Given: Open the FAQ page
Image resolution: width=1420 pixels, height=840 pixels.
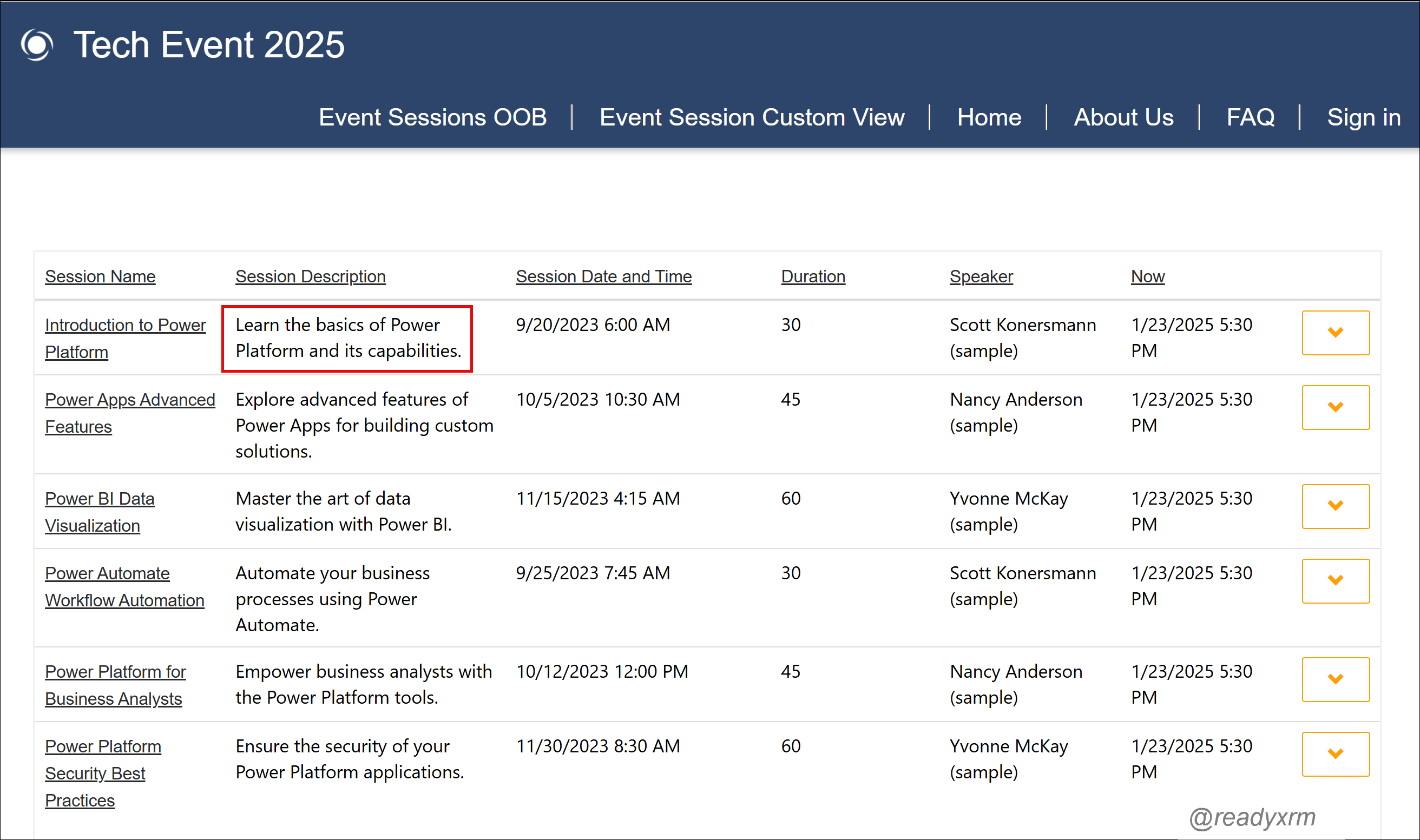Looking at the screenshot, I should click(1251, 117).
